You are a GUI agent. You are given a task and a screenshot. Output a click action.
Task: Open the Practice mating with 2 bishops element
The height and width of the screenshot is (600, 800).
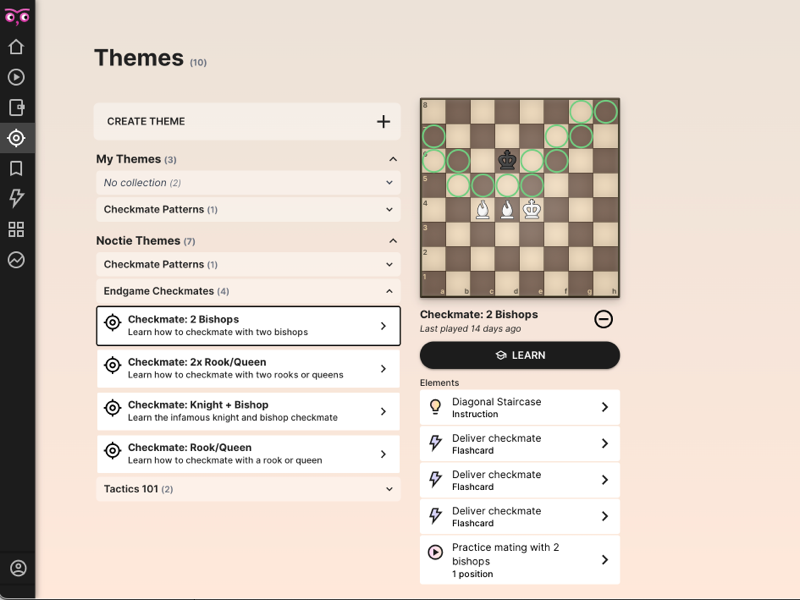pyautogui.click(x=519, y=560)
